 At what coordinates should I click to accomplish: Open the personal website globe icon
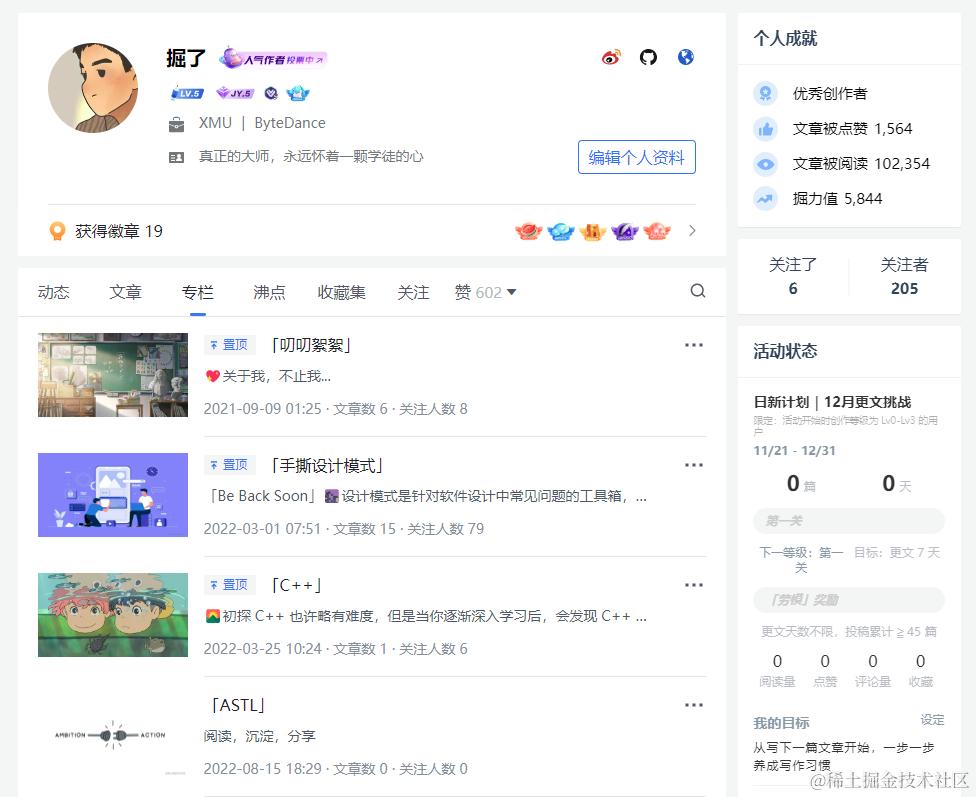point(686,57)
